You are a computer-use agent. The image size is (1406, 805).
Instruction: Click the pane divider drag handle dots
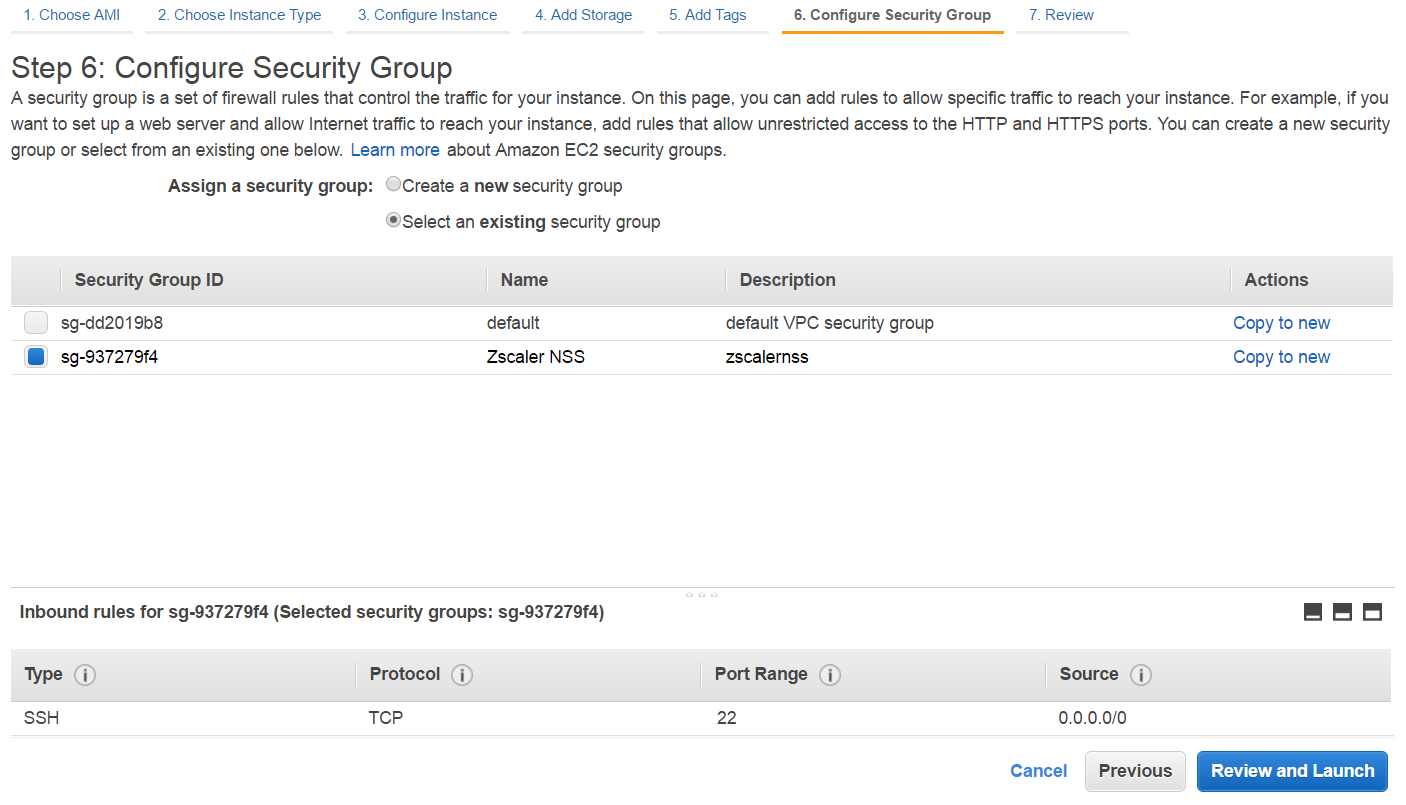click(x=700, y=594)
